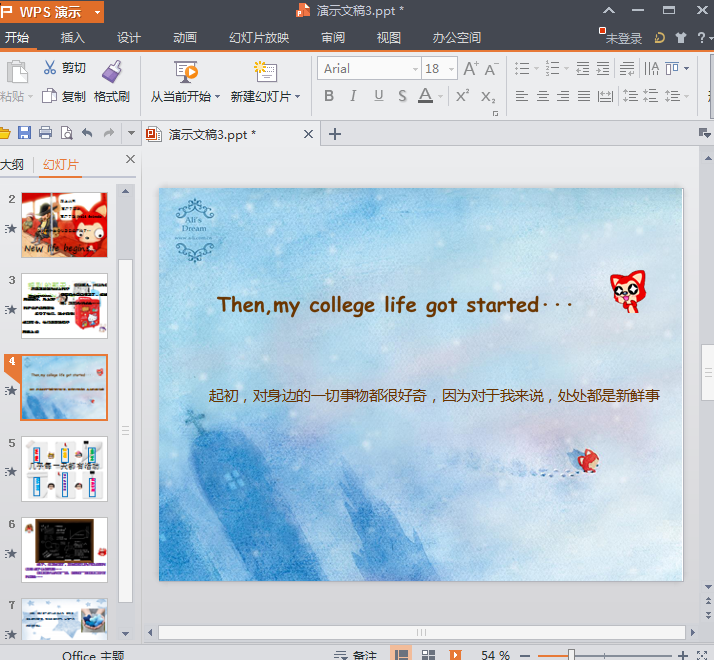This screenshot has height=660, width=714.
Task: Add new document tab with plus button
Action: 335,134
